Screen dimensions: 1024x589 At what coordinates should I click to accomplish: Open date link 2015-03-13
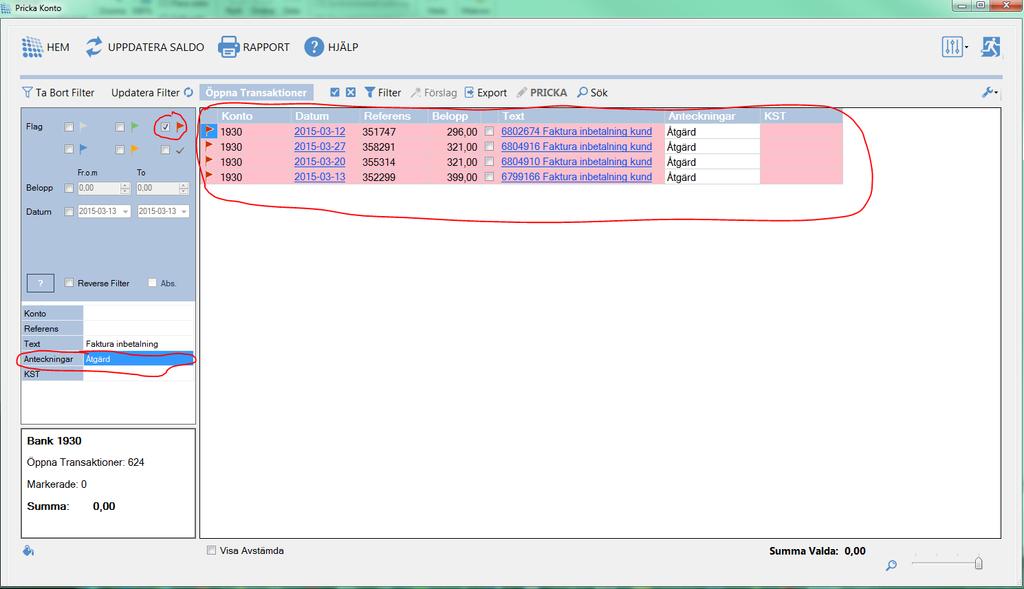click(319, 176)
